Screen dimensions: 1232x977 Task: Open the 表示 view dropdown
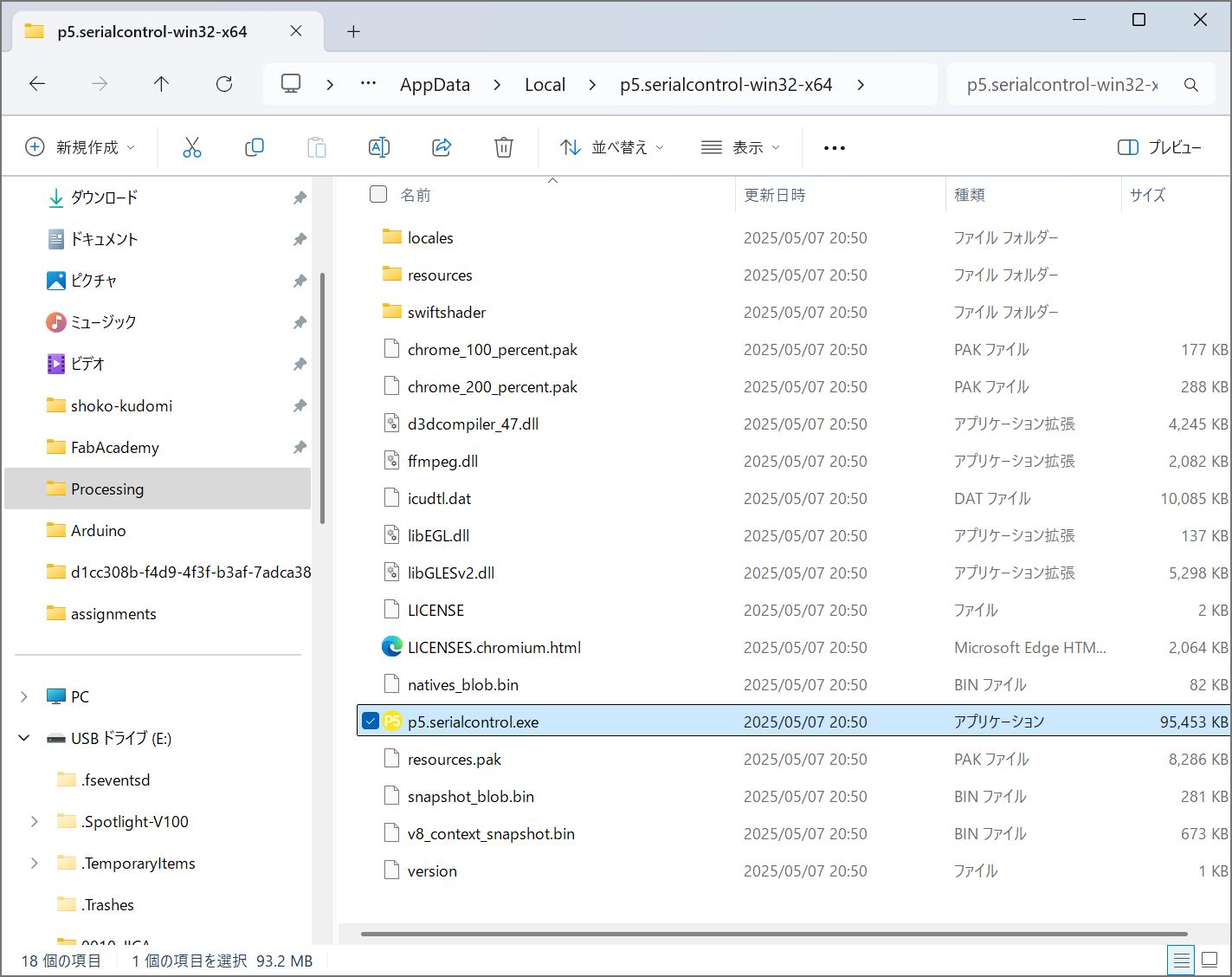[740, 147]
